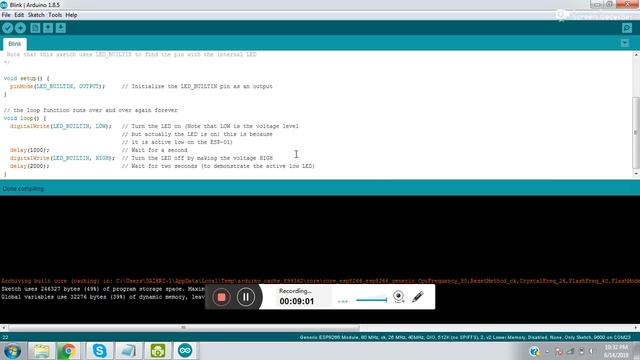Open Skype from the taskbar
This screenshot has width=640, height=360.
click(100, 351)
